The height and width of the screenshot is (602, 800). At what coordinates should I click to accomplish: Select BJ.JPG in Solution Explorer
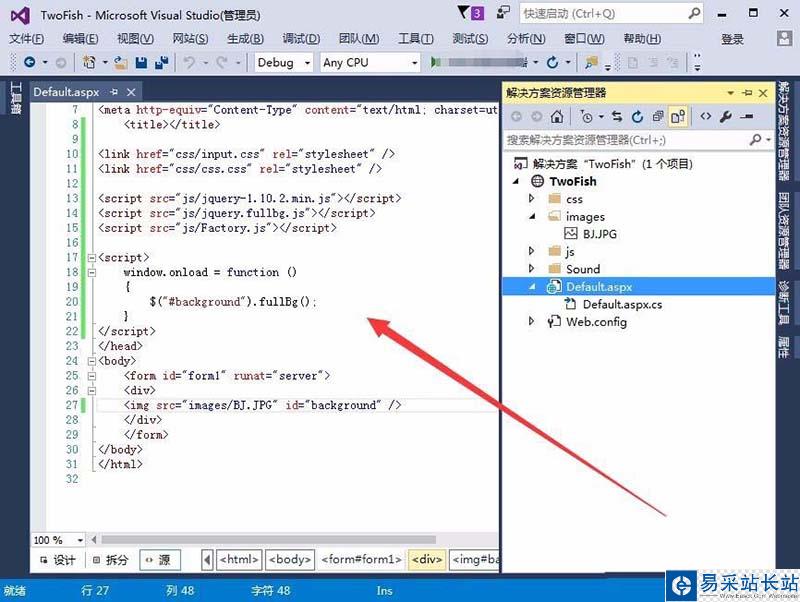(x=599, y=234)
